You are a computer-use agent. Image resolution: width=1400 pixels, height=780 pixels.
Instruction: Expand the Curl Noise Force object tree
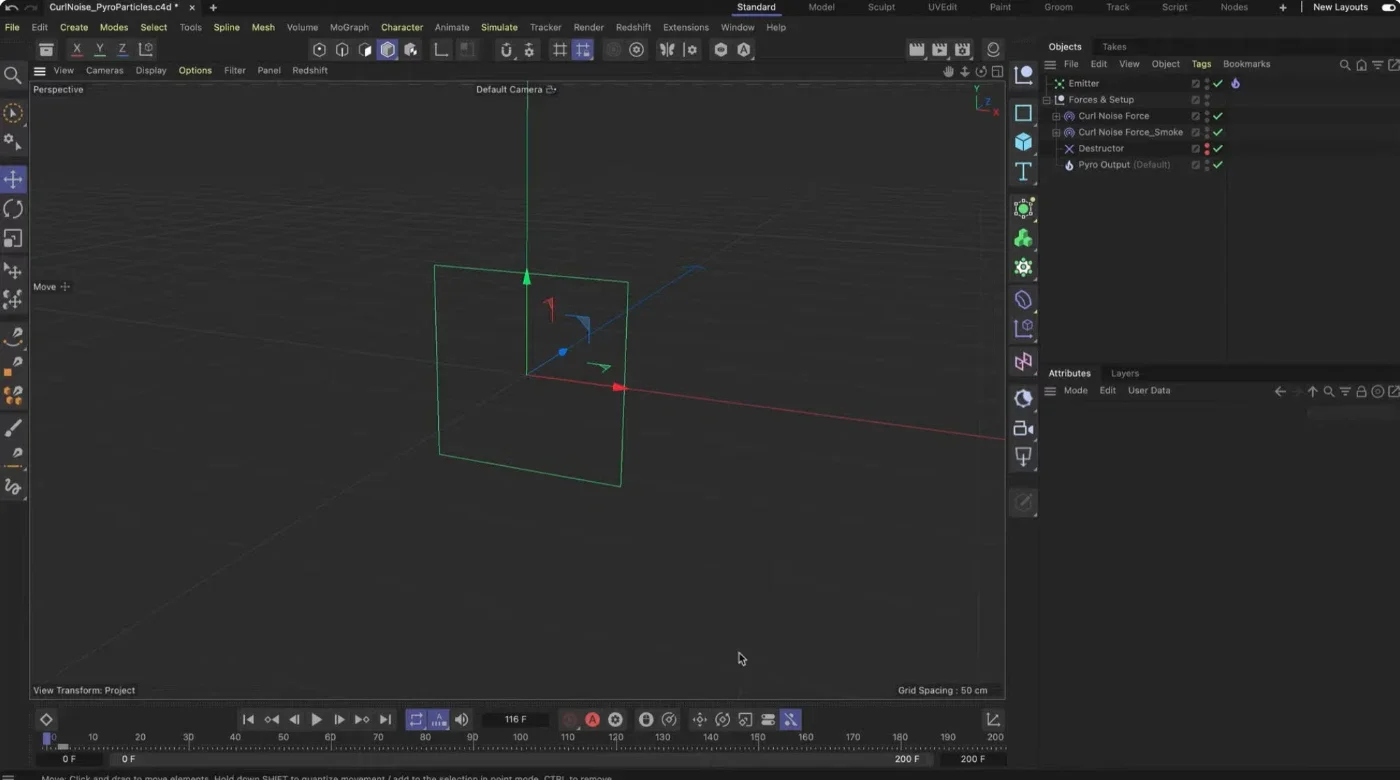(x=1056, y=116)
